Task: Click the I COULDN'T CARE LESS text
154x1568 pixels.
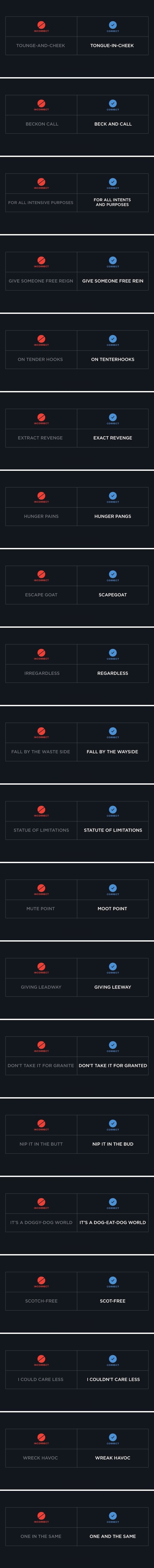Action: 113,1379
